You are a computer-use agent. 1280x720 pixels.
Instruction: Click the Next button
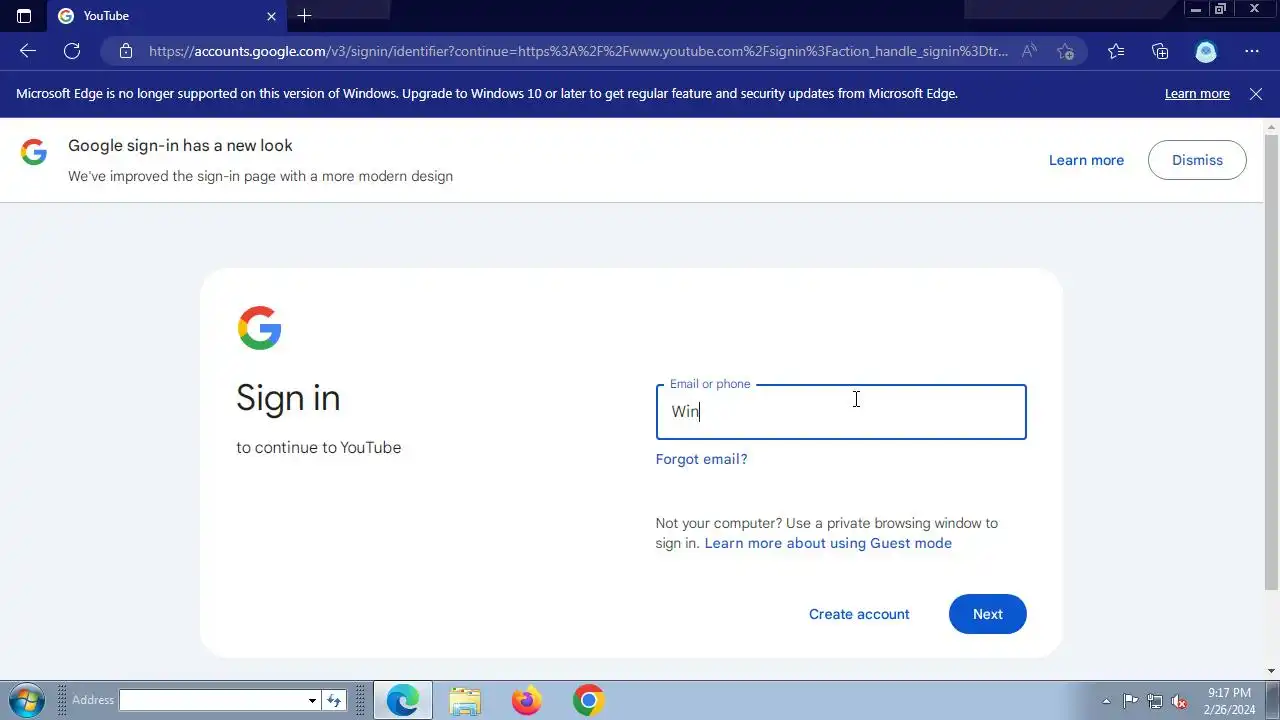(x=987, y=614)
